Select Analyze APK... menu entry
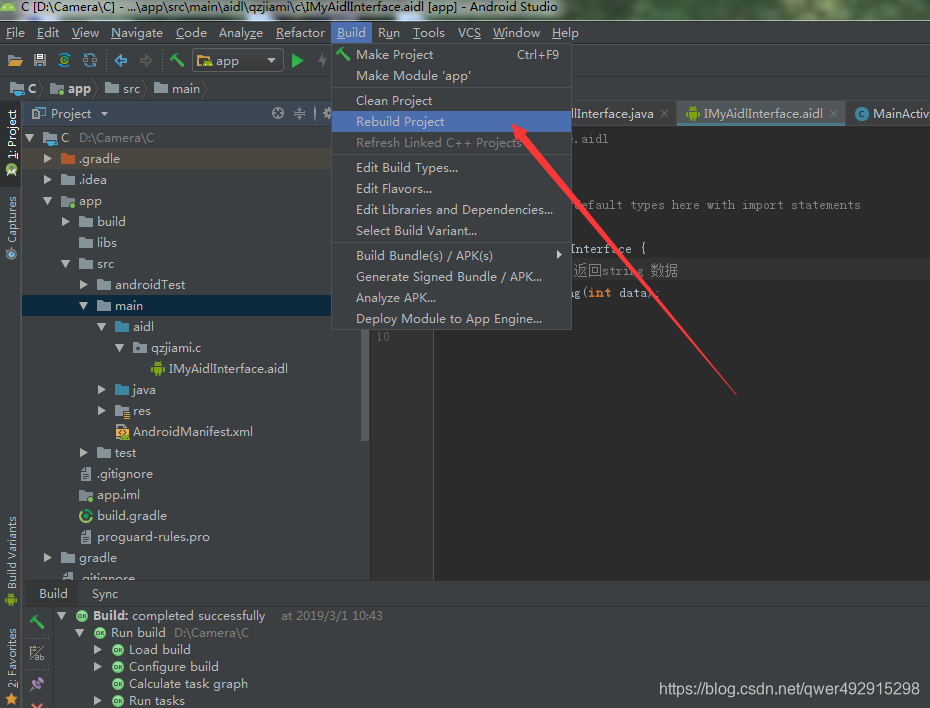The image size is (930, 708). (x=451, y=298)
